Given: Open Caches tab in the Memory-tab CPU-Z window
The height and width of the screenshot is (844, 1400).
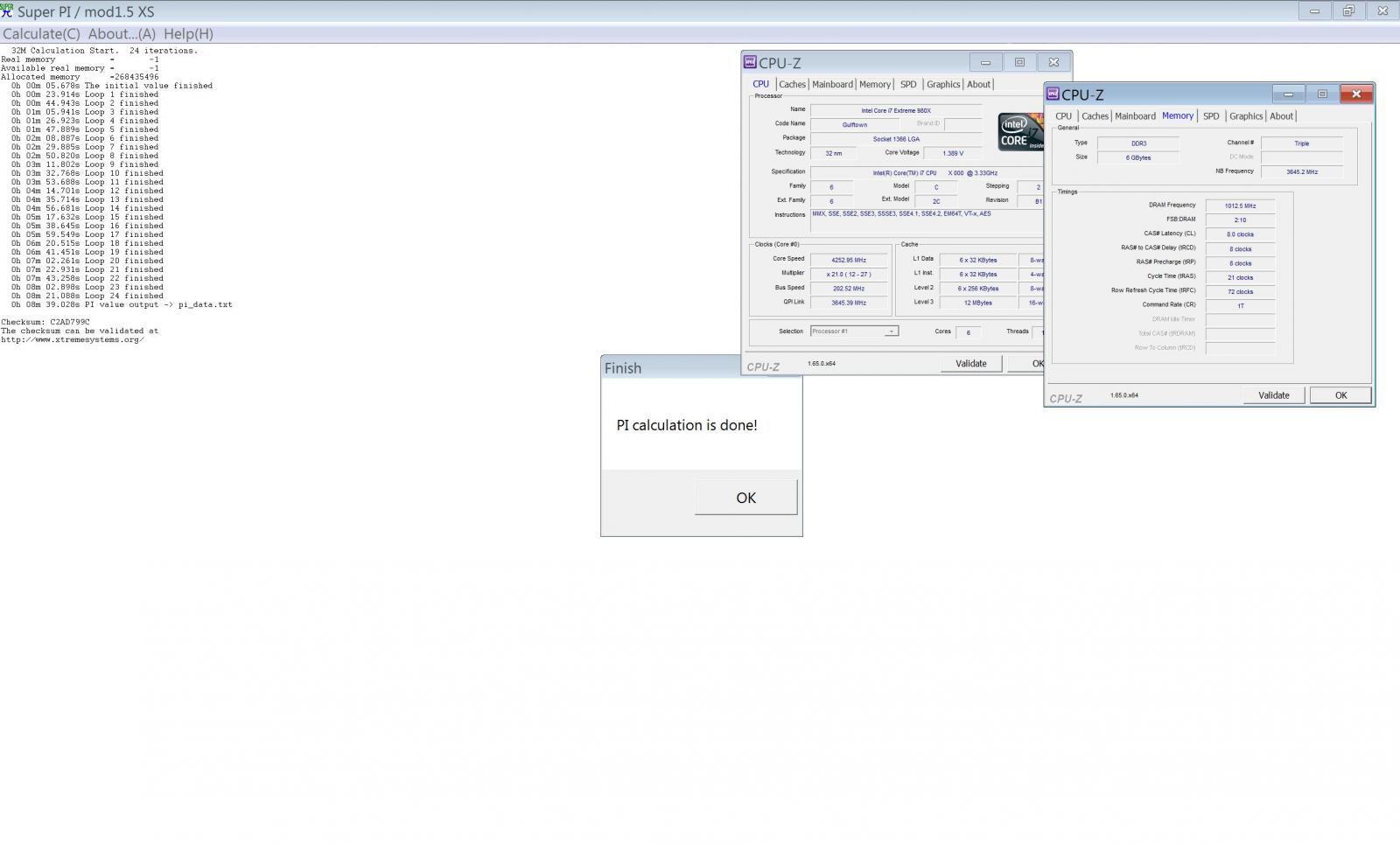Looking at the screenshot, I should click(1095, 115).
